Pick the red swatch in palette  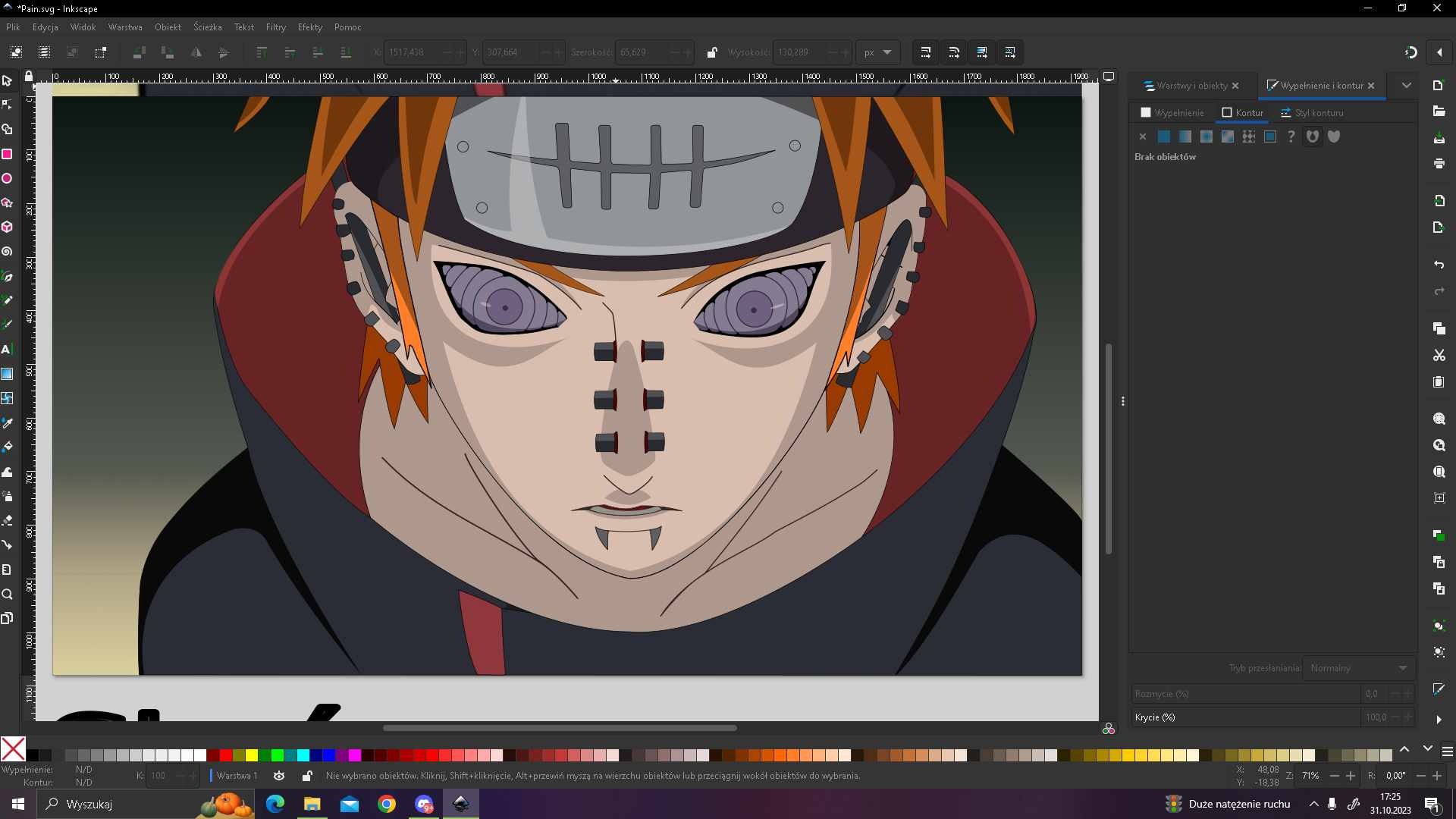tap(226, 755)
